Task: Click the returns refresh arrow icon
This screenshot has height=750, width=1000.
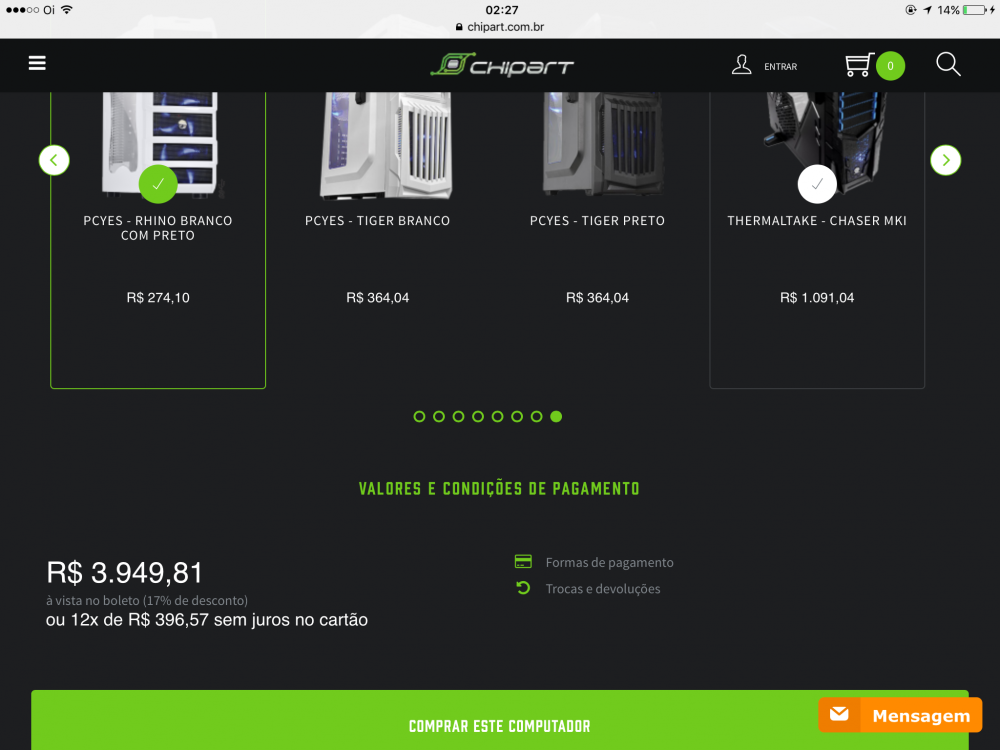Action: tap(523, 588)
